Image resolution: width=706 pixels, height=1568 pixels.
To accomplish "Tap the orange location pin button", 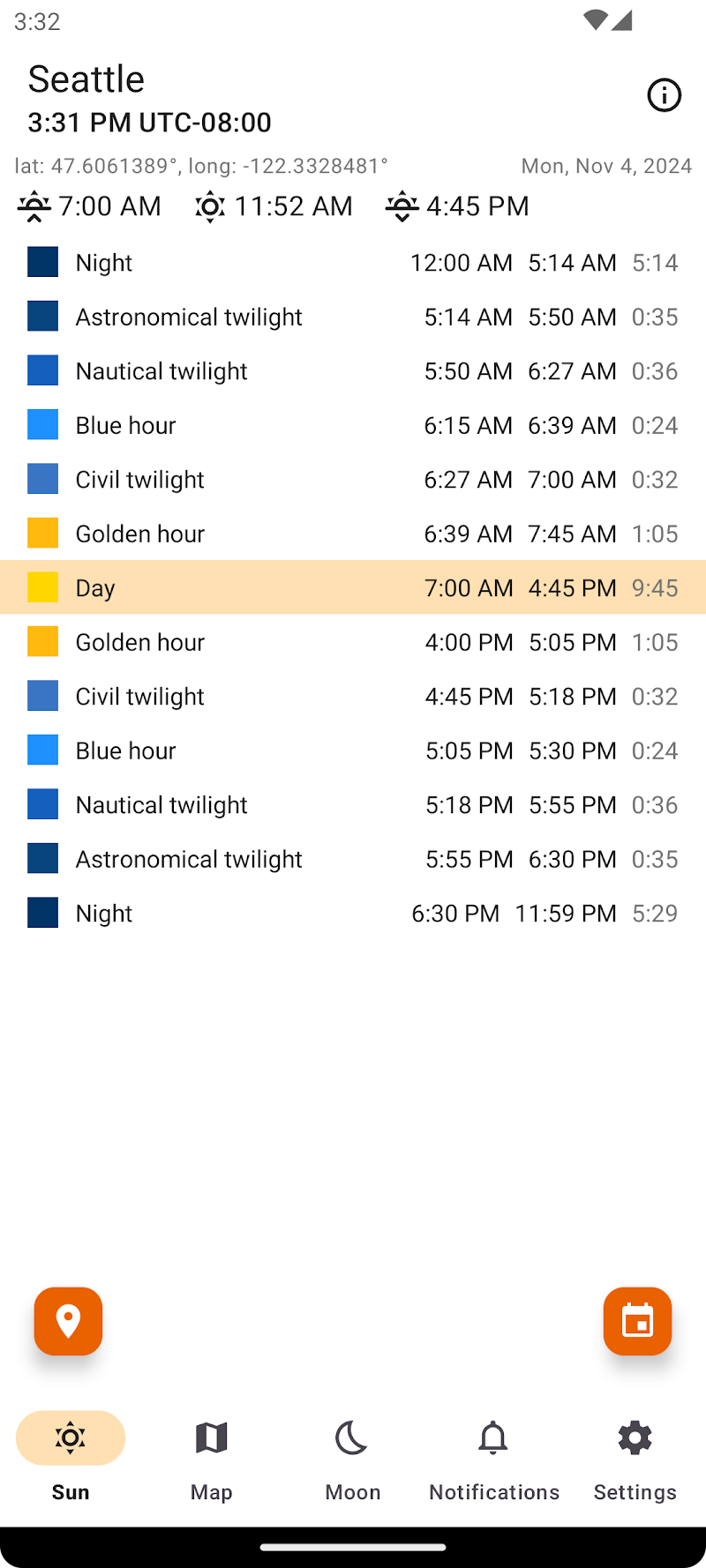I will tap(69, 1321).
